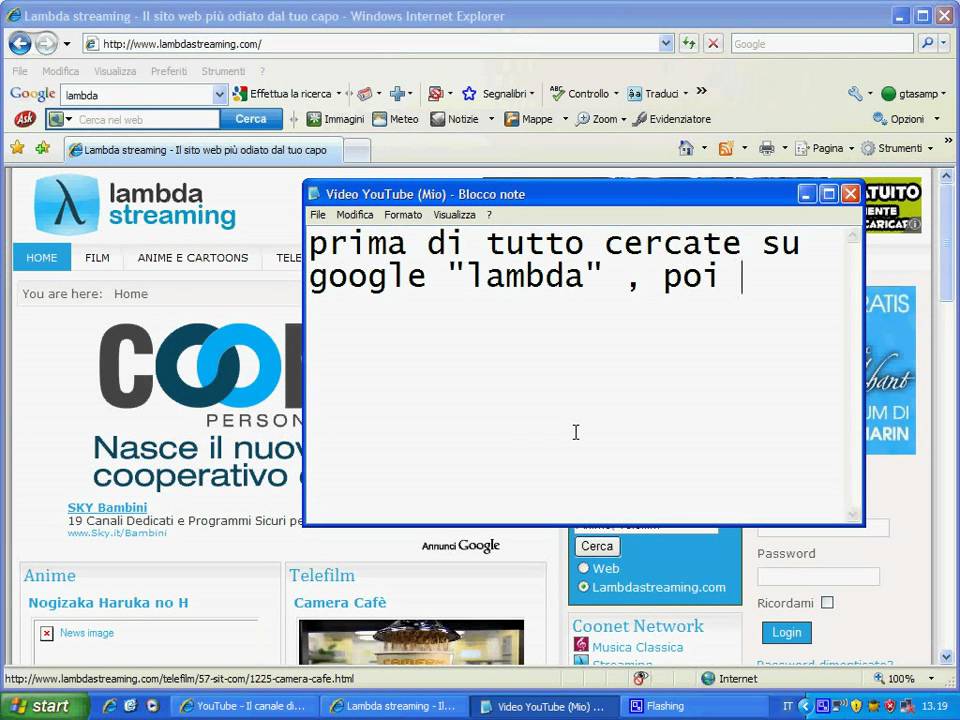Click the Windows start button
Image resolution: width=960 pixels, height=720 pixels.
pos(44,706)
